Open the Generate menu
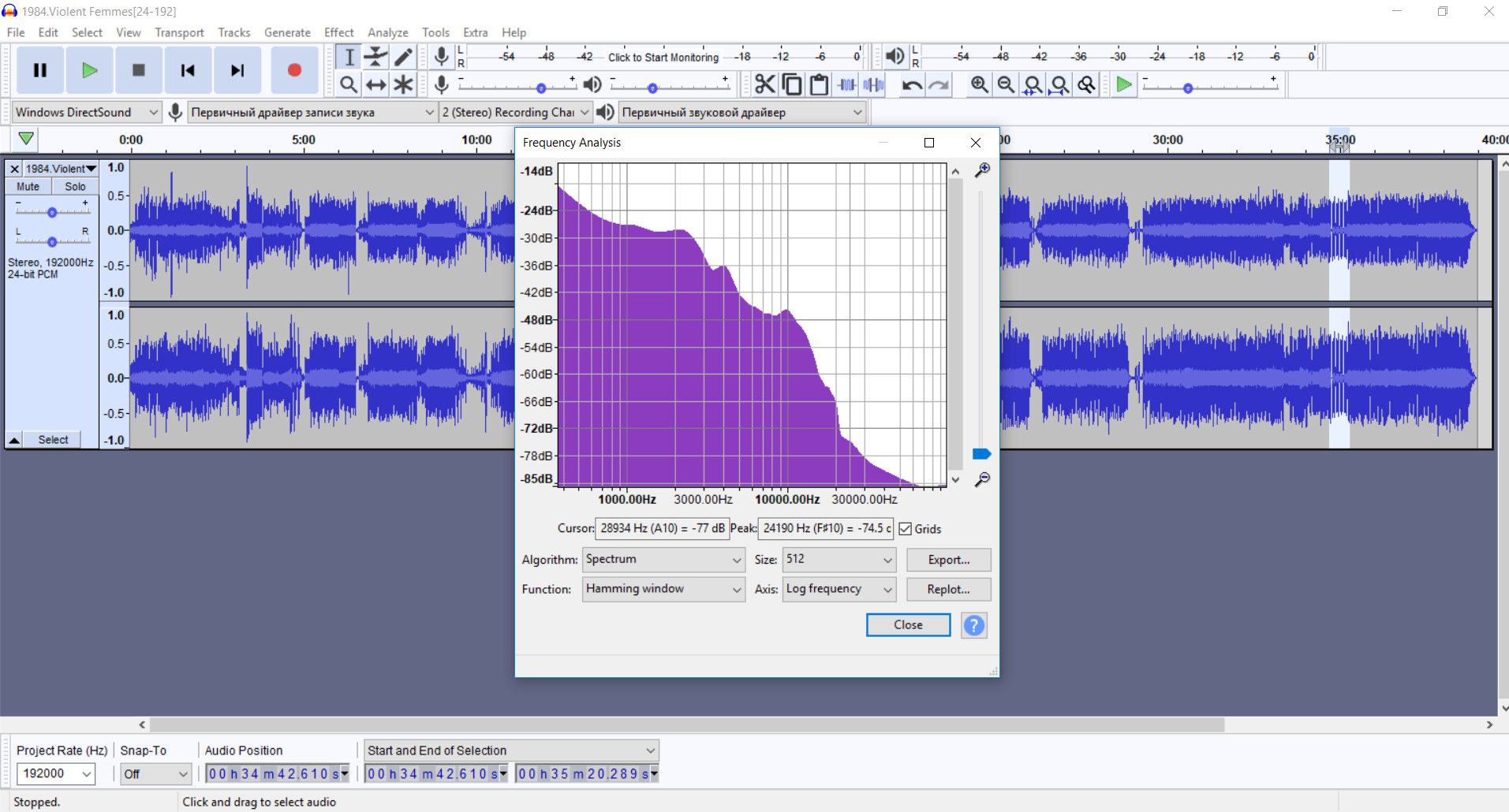 point(287,32)
